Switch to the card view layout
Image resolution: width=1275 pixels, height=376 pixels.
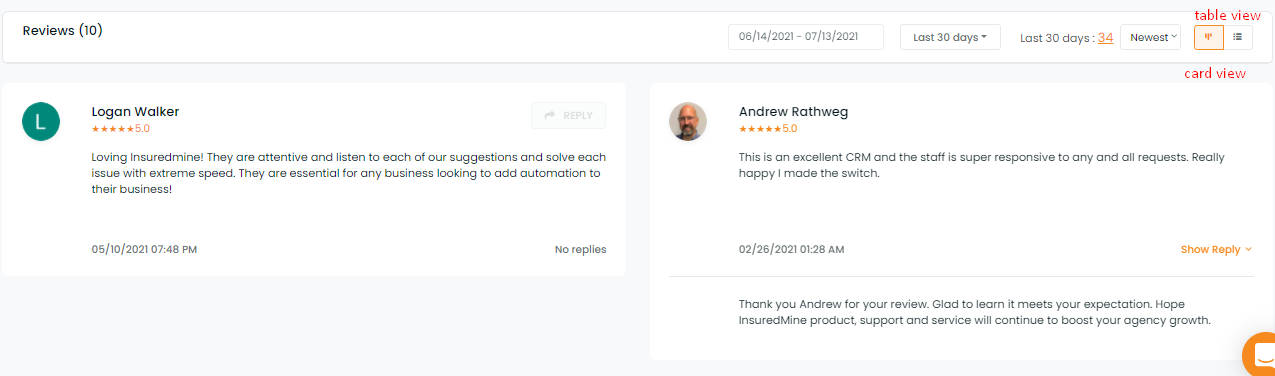[1209, 37]
